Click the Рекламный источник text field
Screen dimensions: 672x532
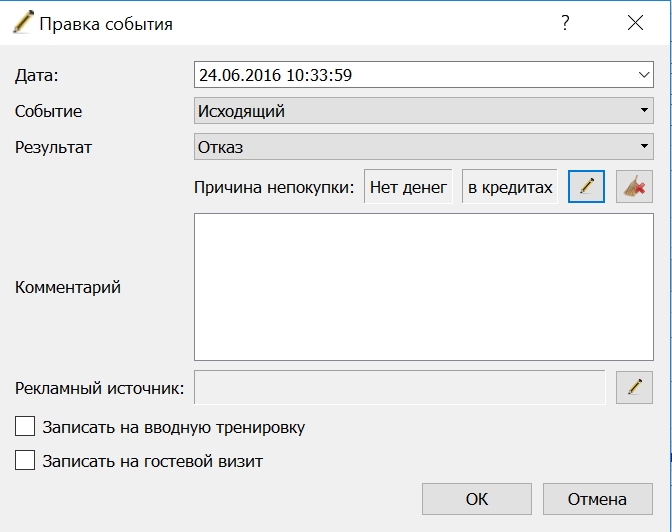pyautogui.click(x=400, y=388)
